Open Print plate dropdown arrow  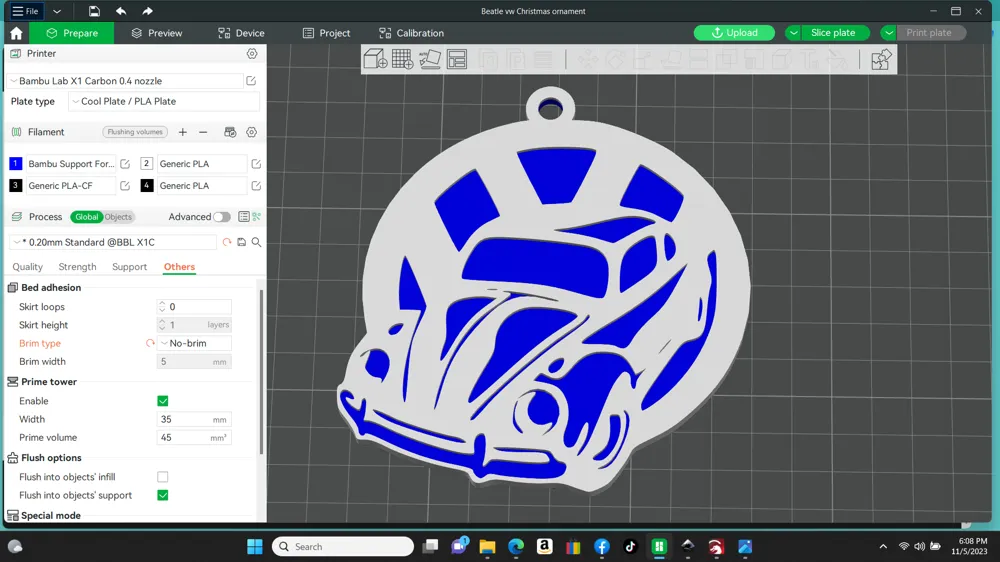click(888, 33)
